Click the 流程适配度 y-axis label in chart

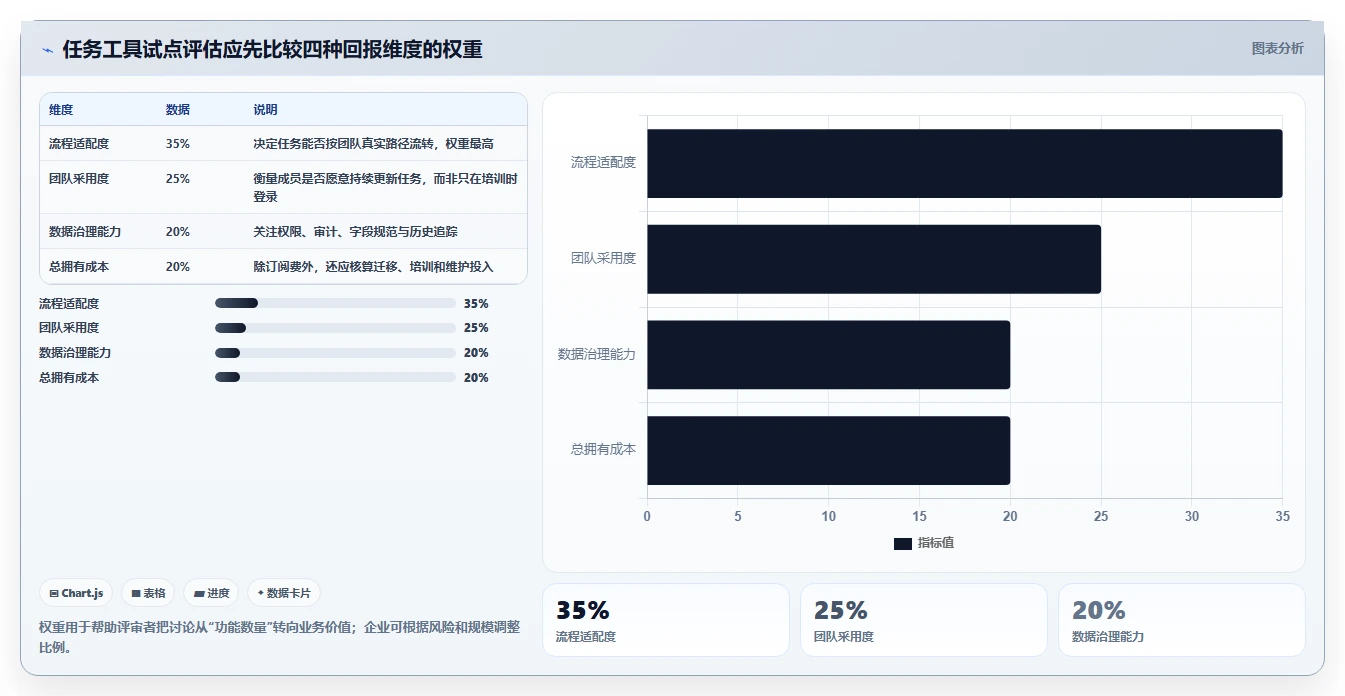pos(603,162)
